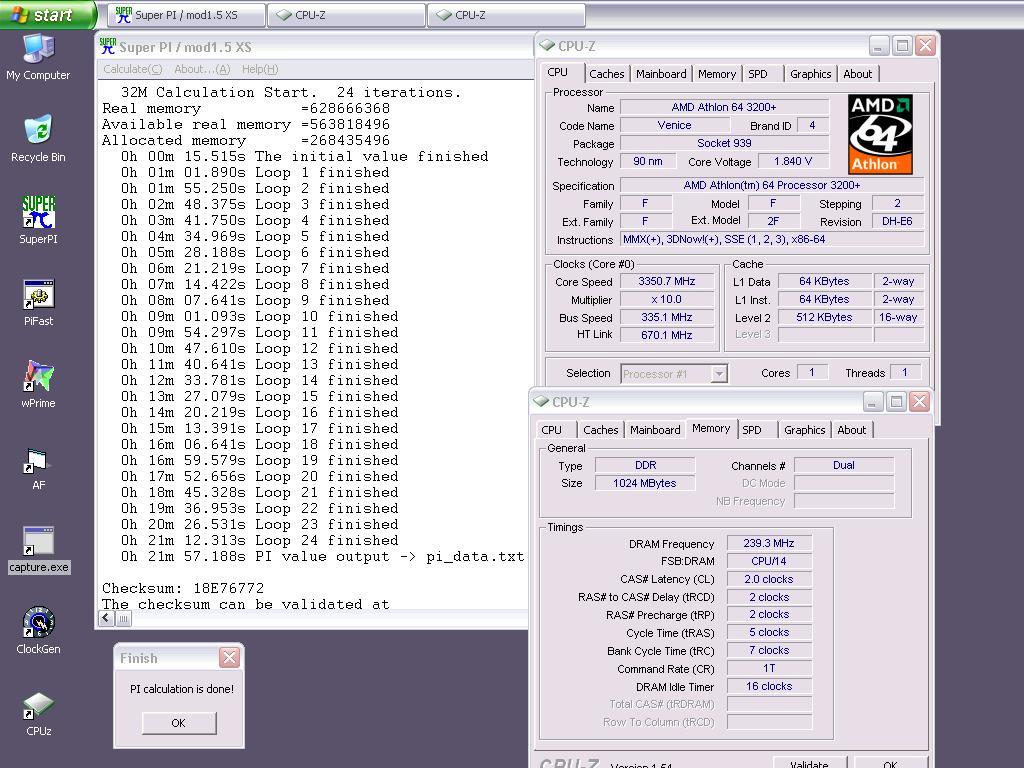1024x768 pixels.
Task: Switch to Super PI taskbar button
Action: (186, 14)
